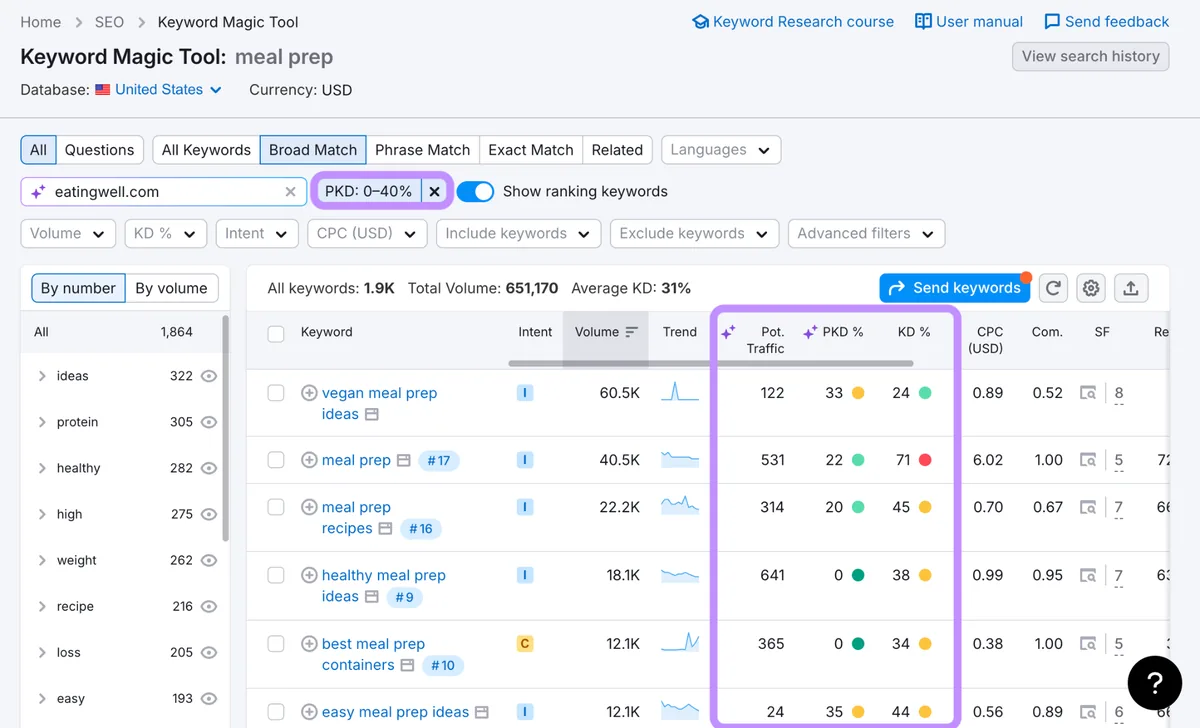Viewport: 1200px width, 728px height.
Task: Click SERP features icon in meal prep row
Action: [1087, 460]
